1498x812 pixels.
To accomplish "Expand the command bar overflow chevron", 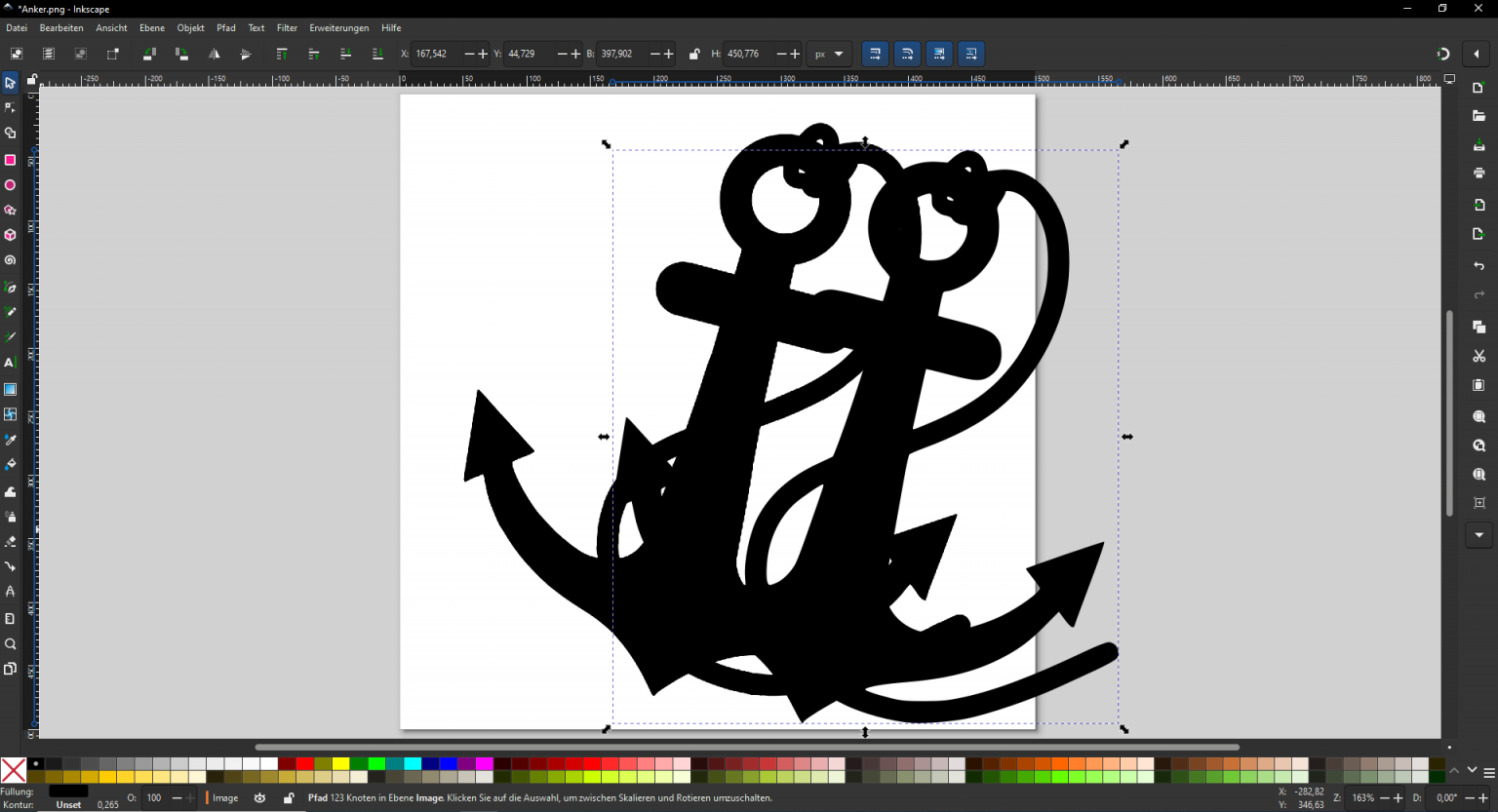I will tap(1479, 535).
